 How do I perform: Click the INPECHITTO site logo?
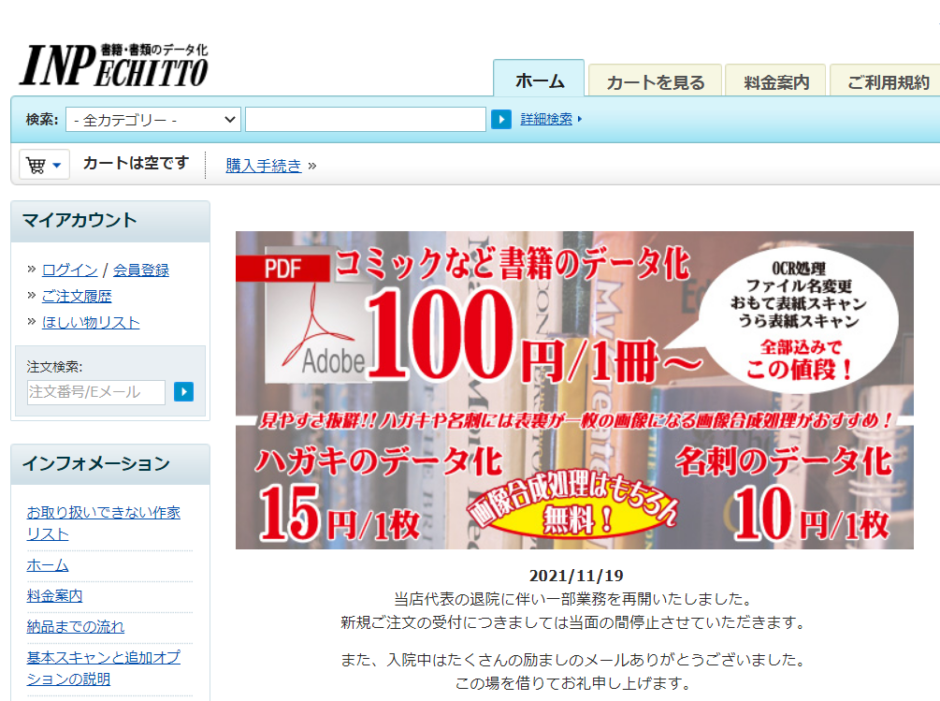[x=114, y=65]
